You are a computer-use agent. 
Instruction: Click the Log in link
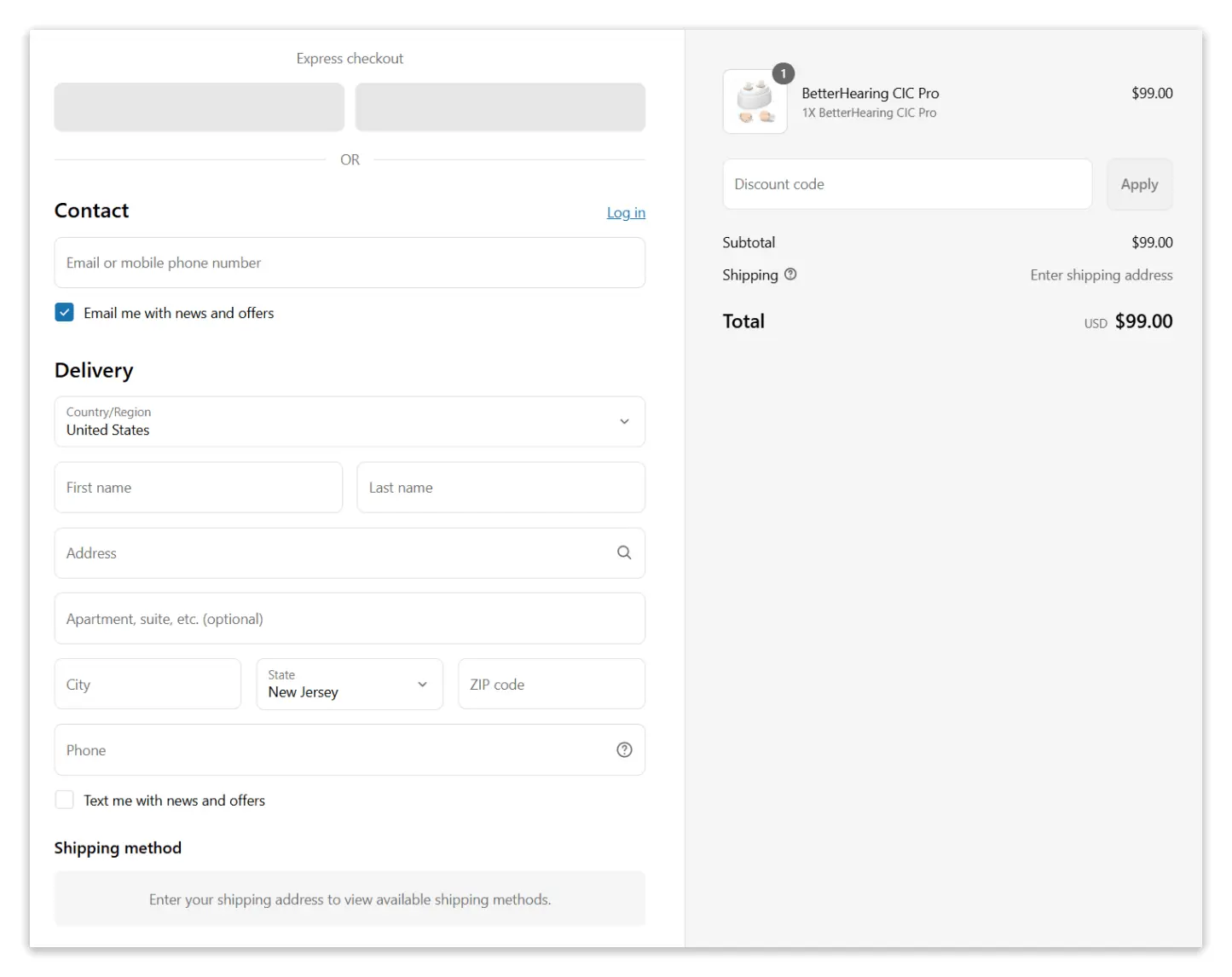click(626, 212)
